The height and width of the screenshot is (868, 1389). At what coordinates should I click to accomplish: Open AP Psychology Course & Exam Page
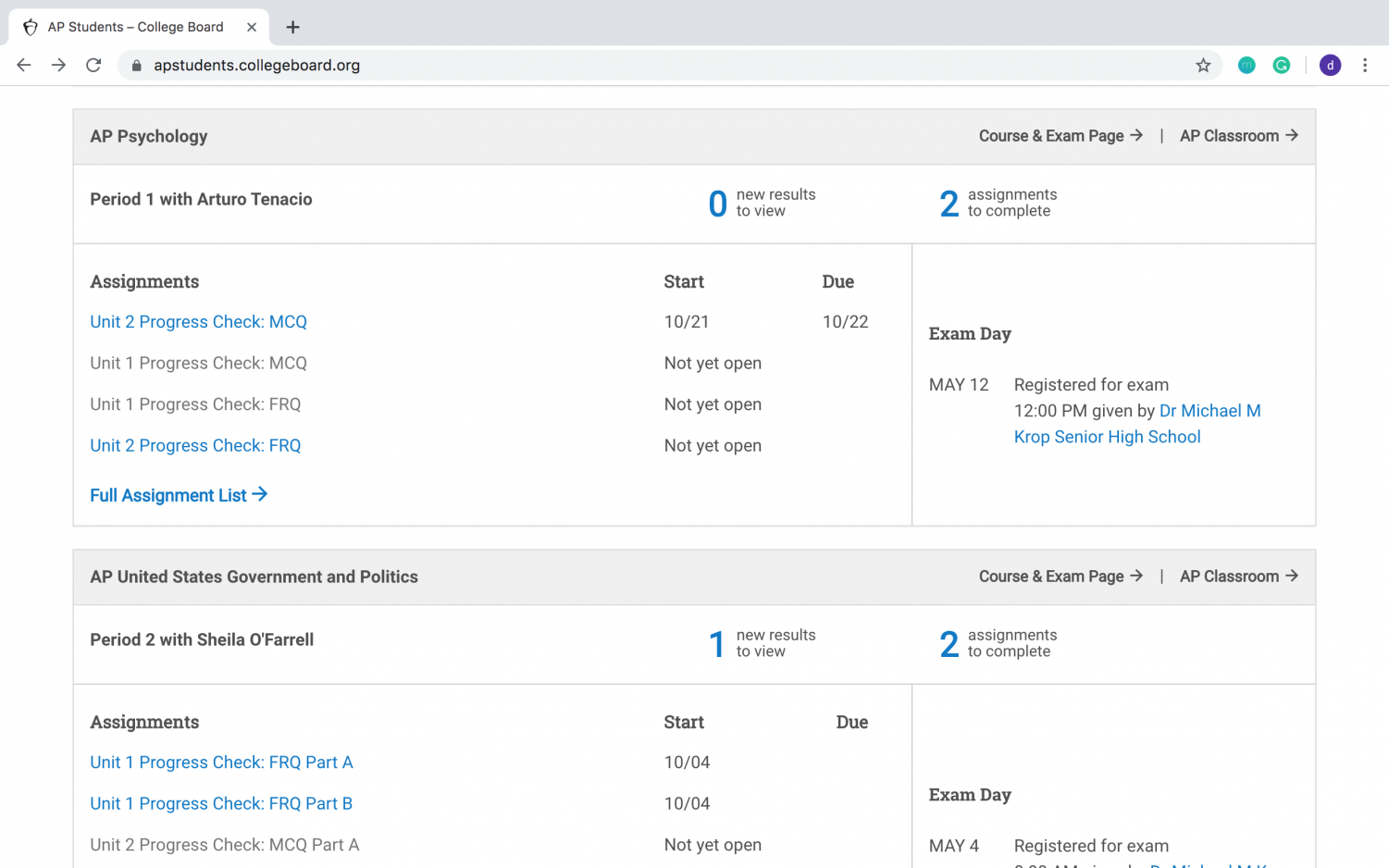point(1060,136)
